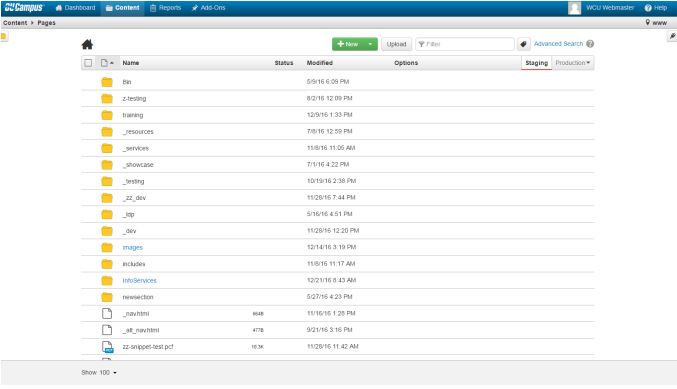Expand the New button dropdown arrow
The width and height of the screenshot is (677, 389).
(370, 44)
